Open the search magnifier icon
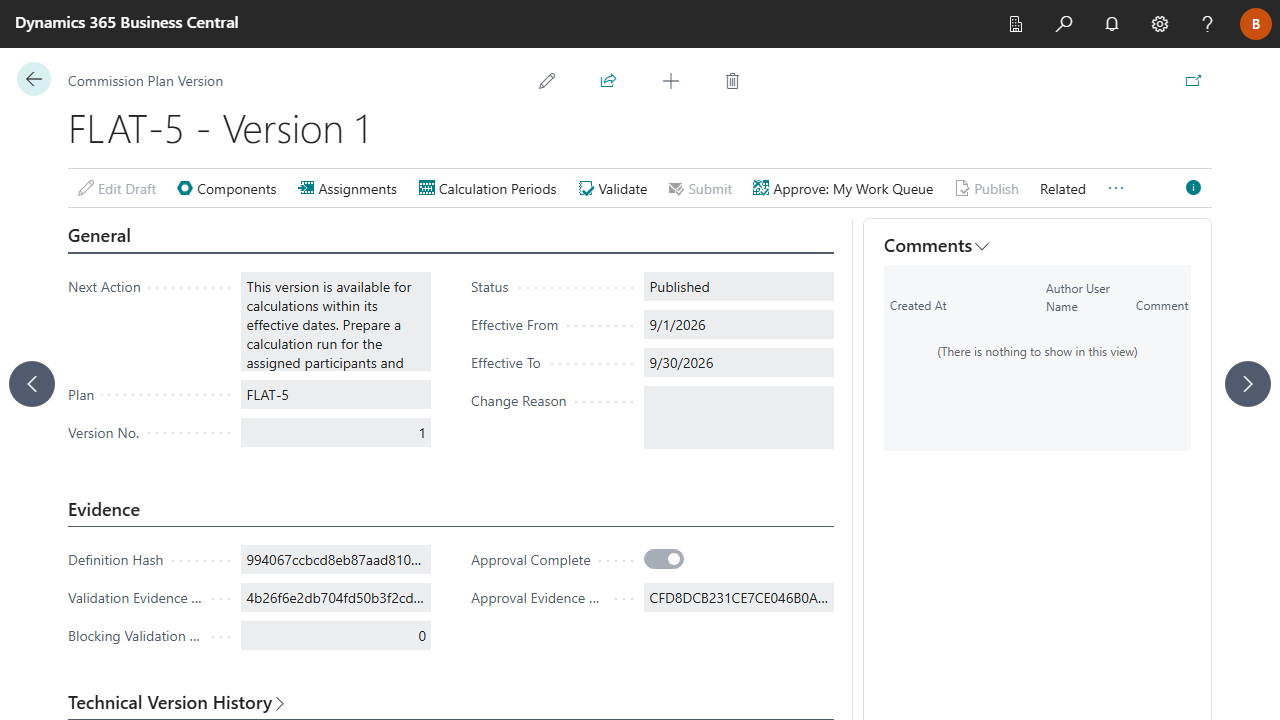1280x720 pixels. tap(1064, 24)
